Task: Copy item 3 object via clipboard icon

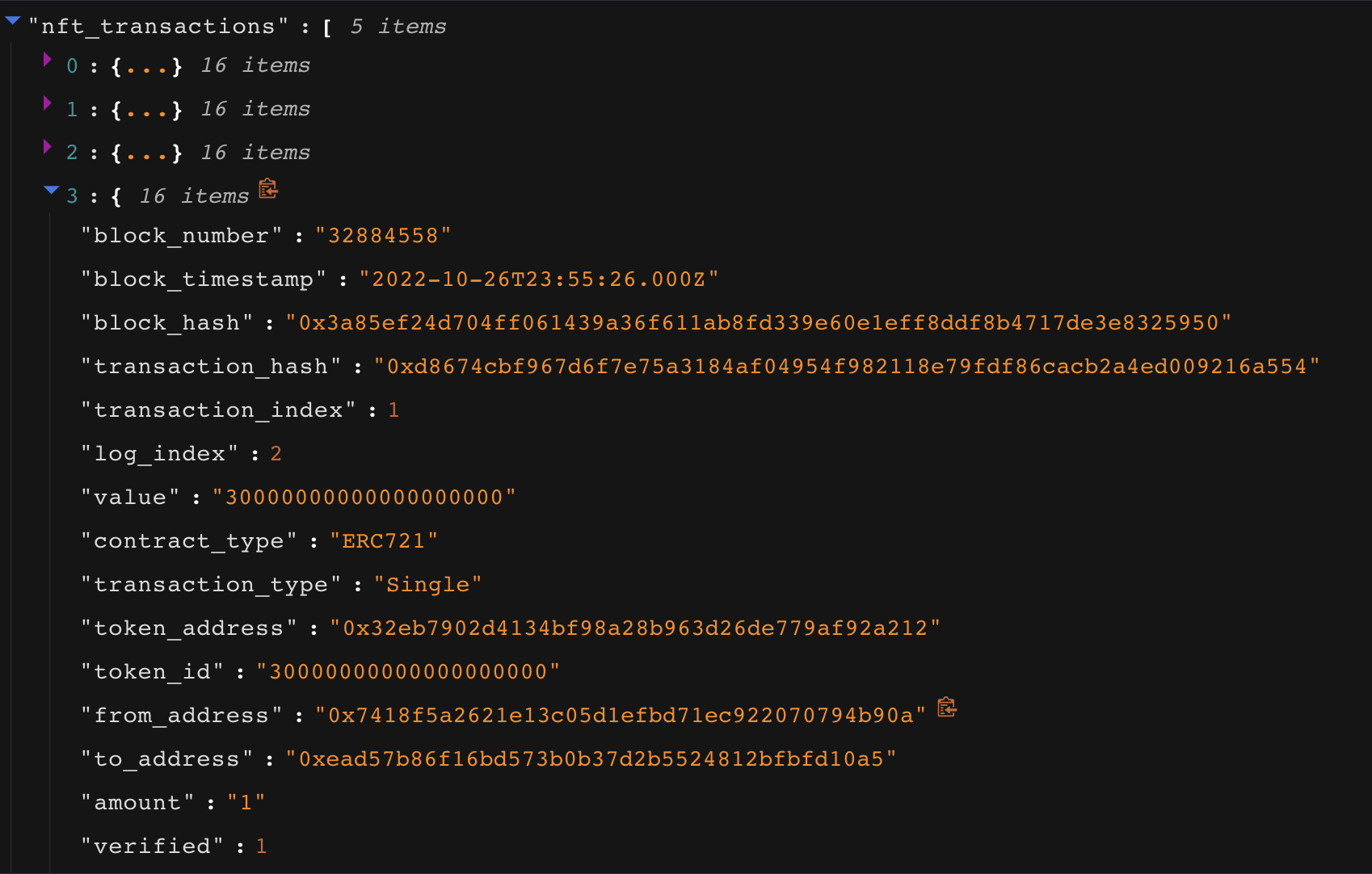Action: click(268, 189)
